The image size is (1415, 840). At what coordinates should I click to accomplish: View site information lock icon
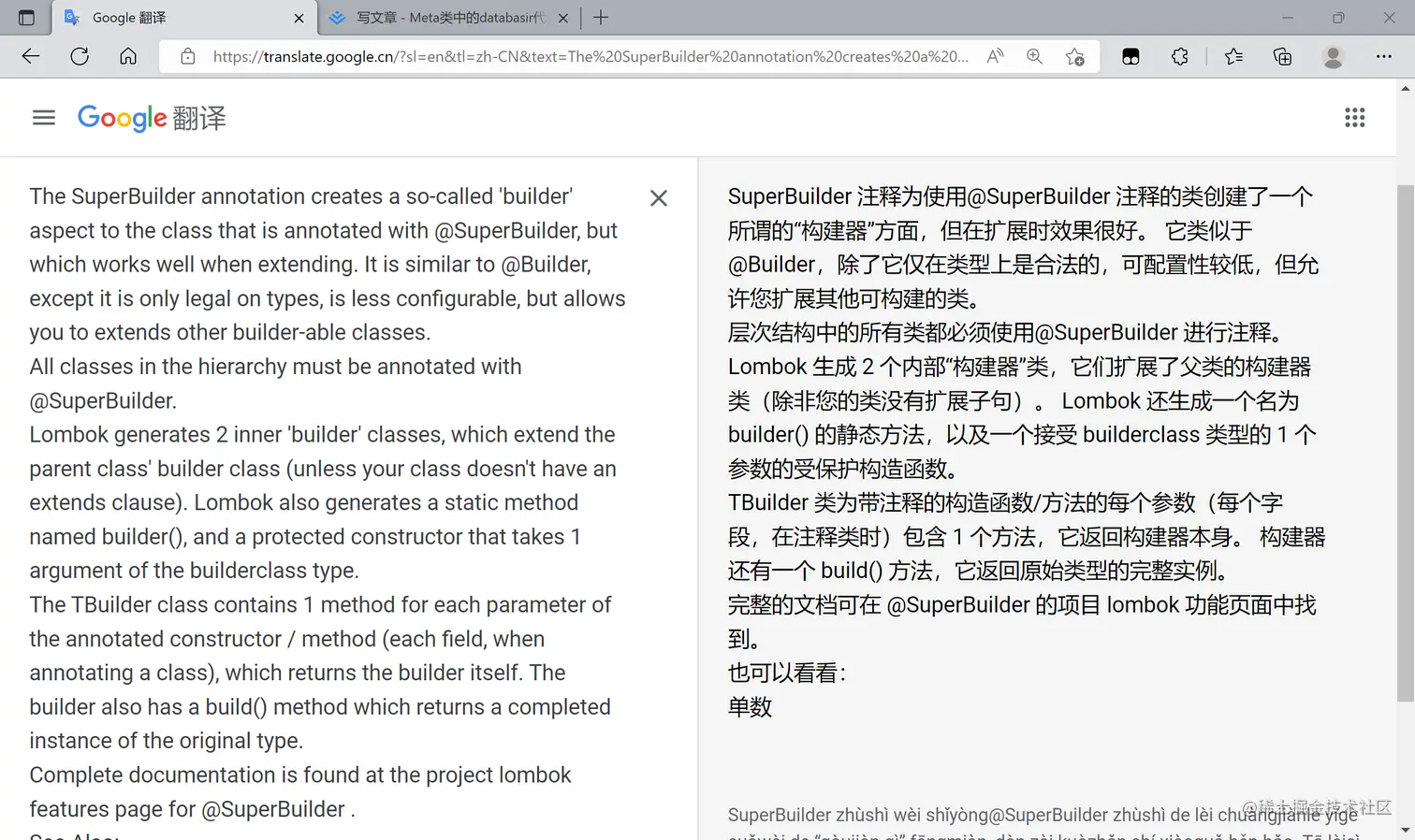coord(188,56)
